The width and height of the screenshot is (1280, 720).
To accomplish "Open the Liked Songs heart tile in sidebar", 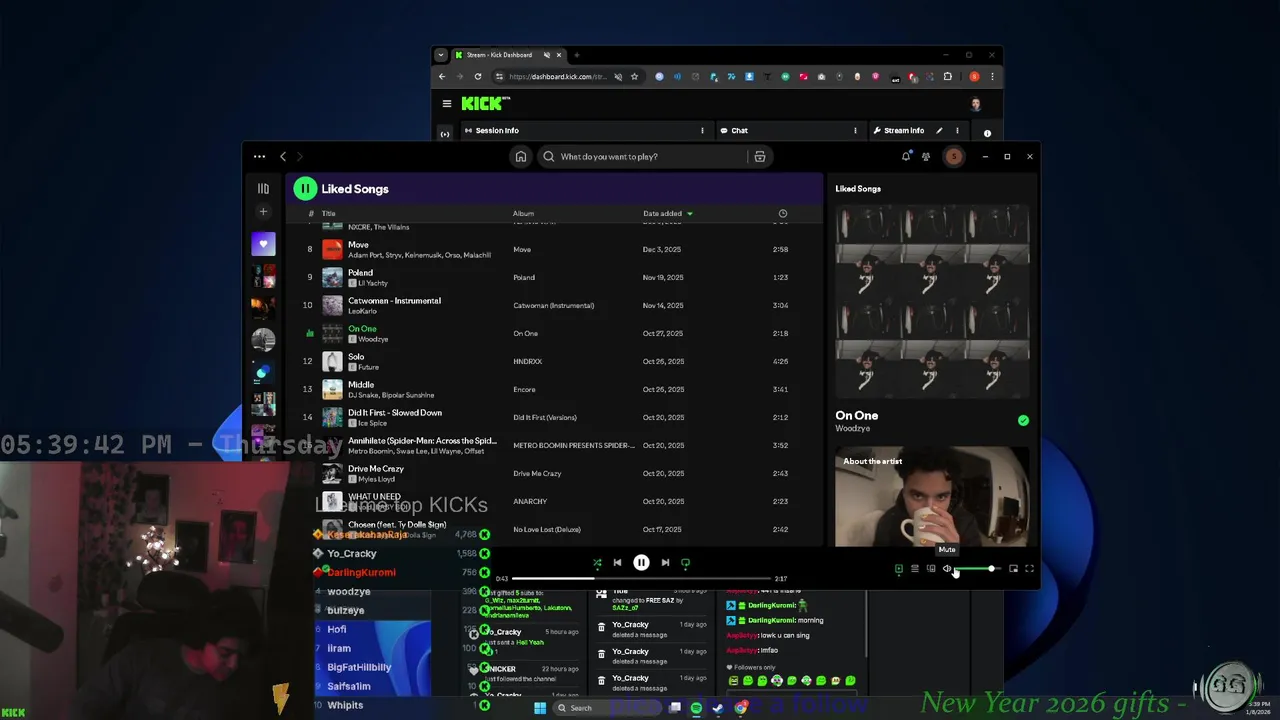I will (263, 244).
